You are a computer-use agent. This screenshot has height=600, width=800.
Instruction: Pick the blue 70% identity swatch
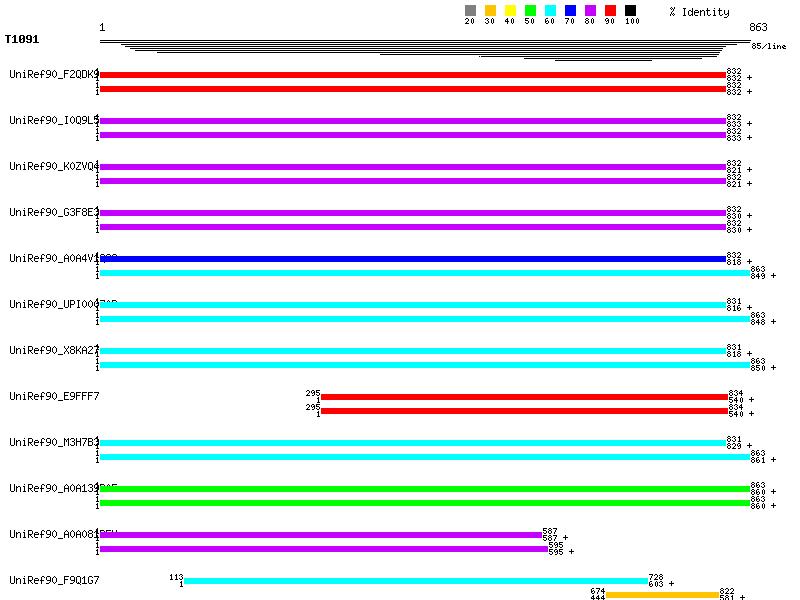[x=570, y=11]
